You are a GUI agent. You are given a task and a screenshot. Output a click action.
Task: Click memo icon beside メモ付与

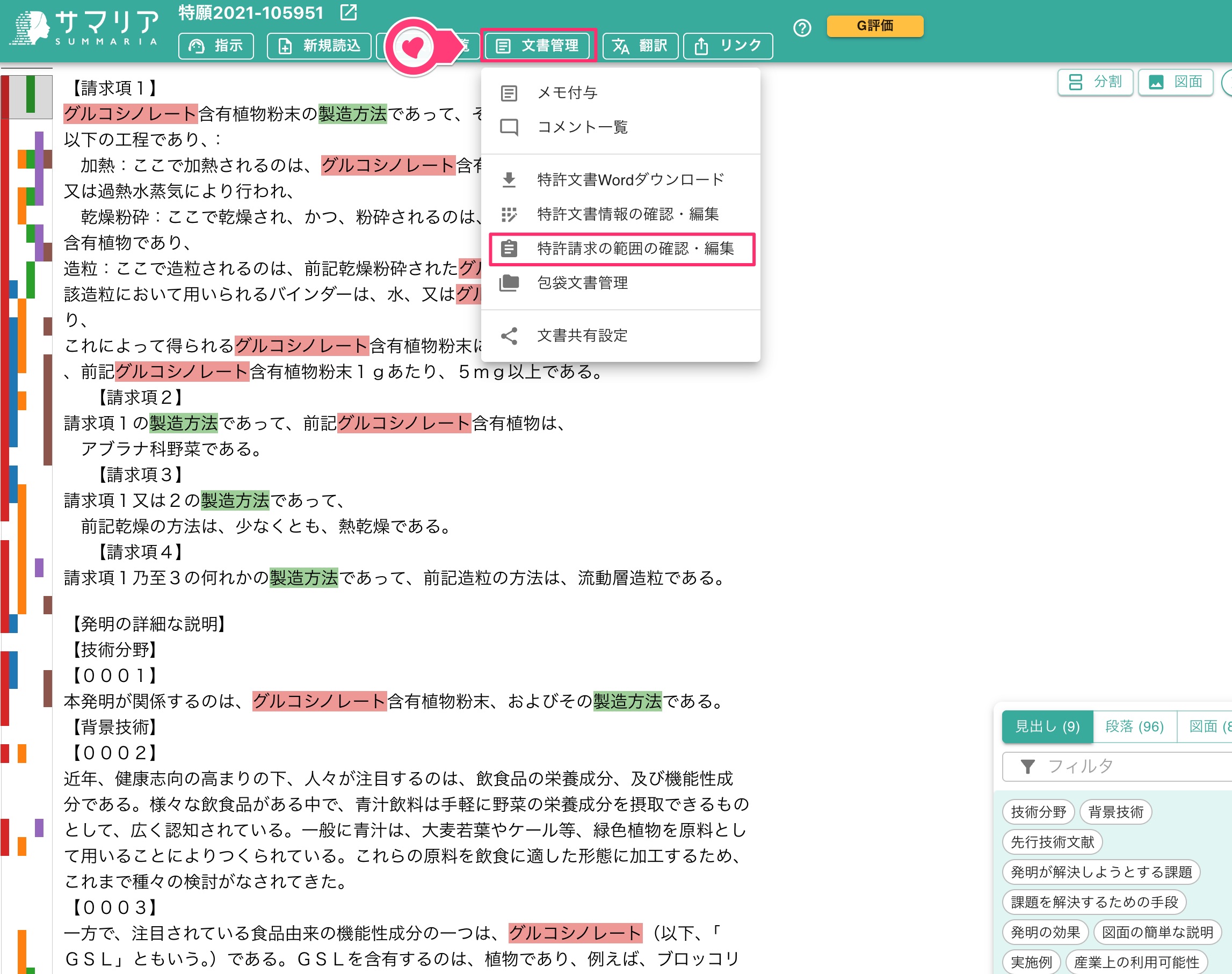[509, 93]
